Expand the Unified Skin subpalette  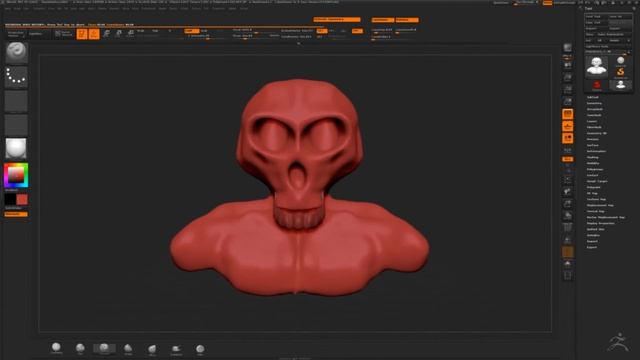596,229
